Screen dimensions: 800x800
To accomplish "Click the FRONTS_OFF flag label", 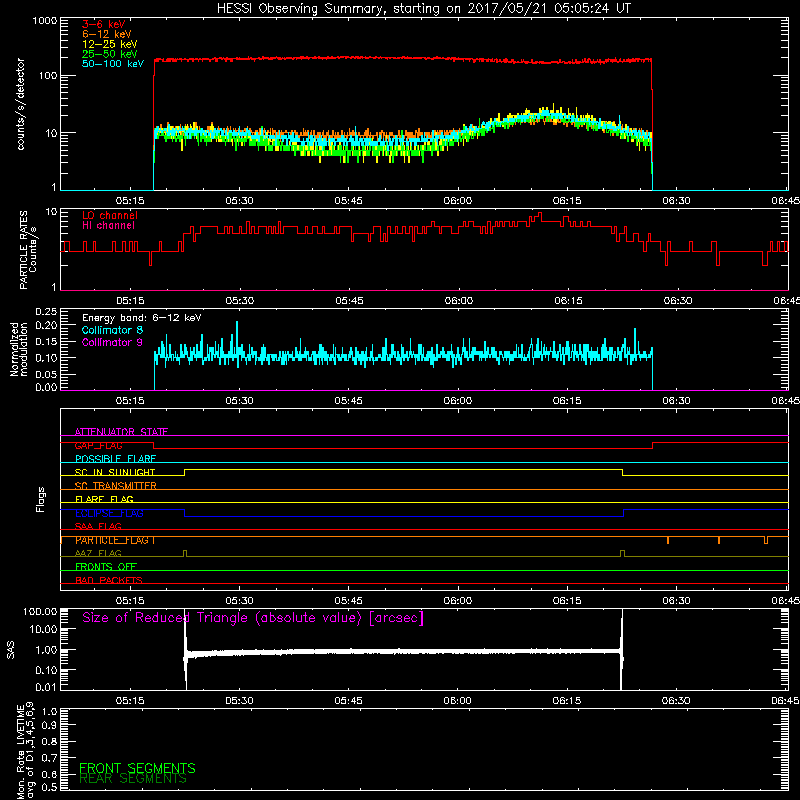I will (x=106, y=566).
